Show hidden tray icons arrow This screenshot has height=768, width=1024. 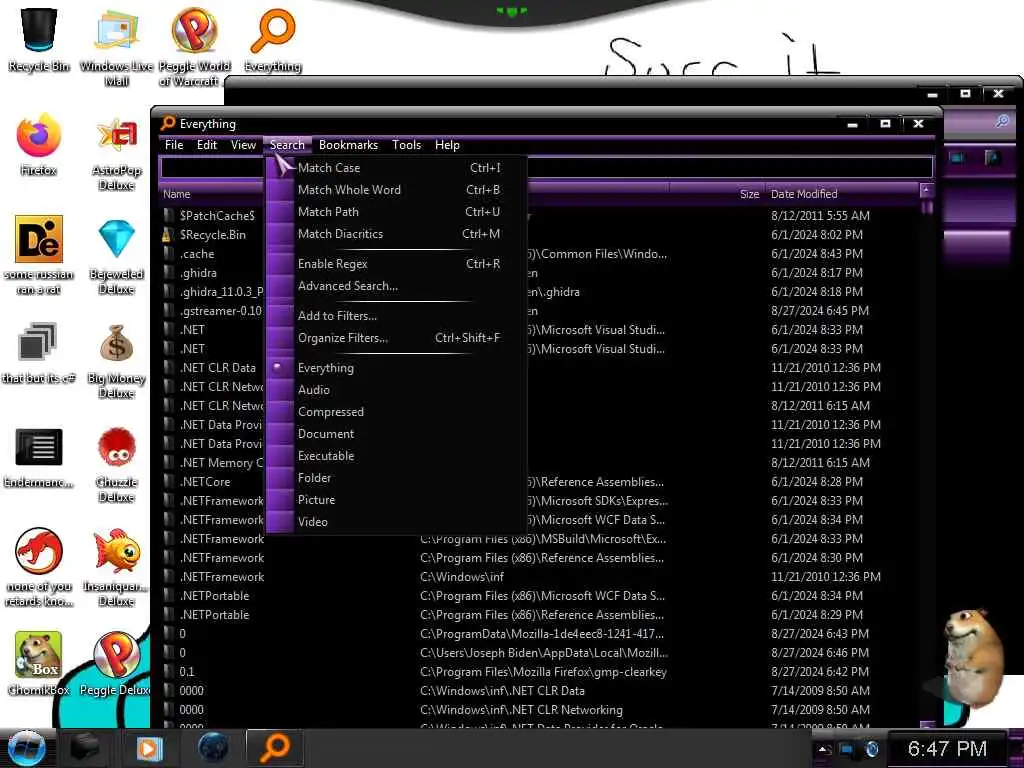[x=824, y=749]
